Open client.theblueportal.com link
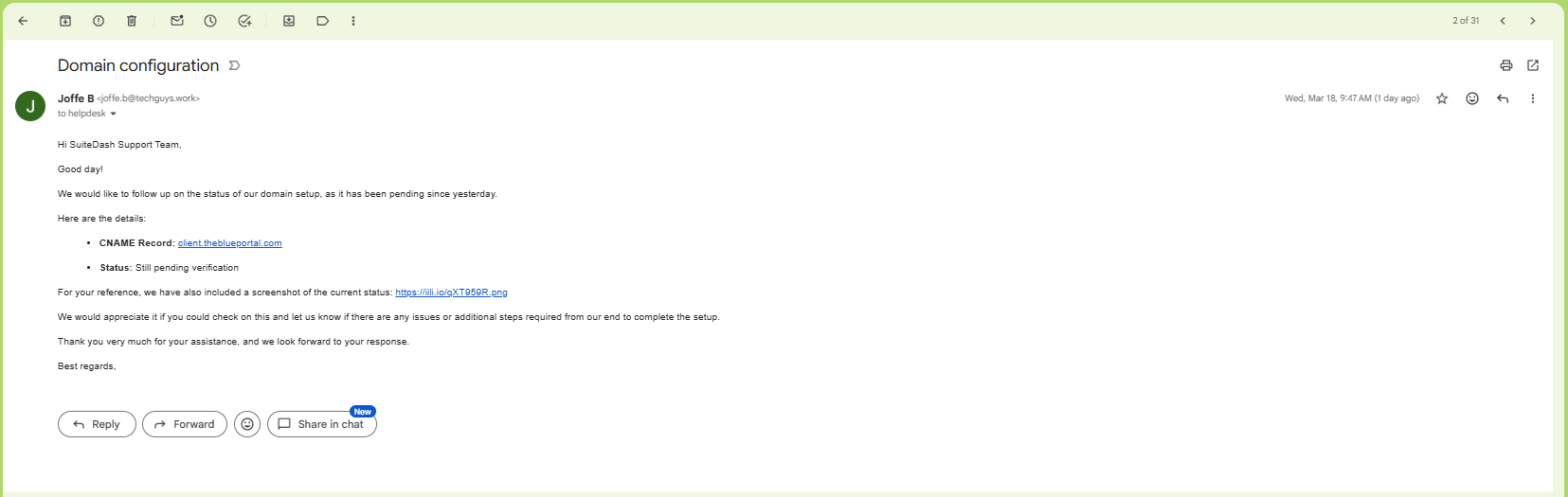 pyautogui.click(x=230, y=243)
